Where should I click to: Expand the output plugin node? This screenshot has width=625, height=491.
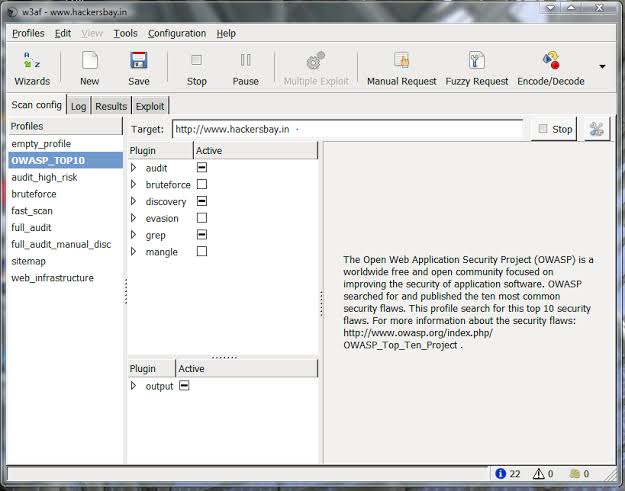(x=134, y=386)
